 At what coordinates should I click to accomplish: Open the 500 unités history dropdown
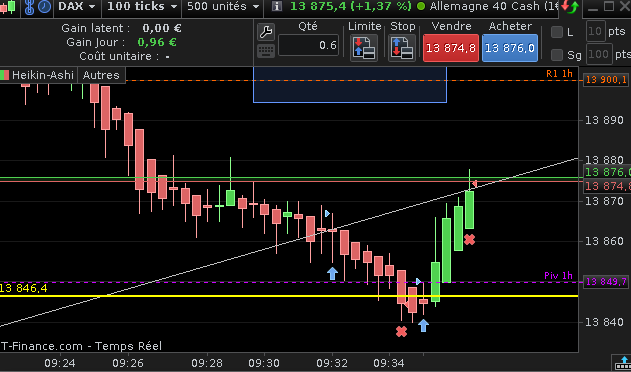pyautogui.click(x=223, y=6)
